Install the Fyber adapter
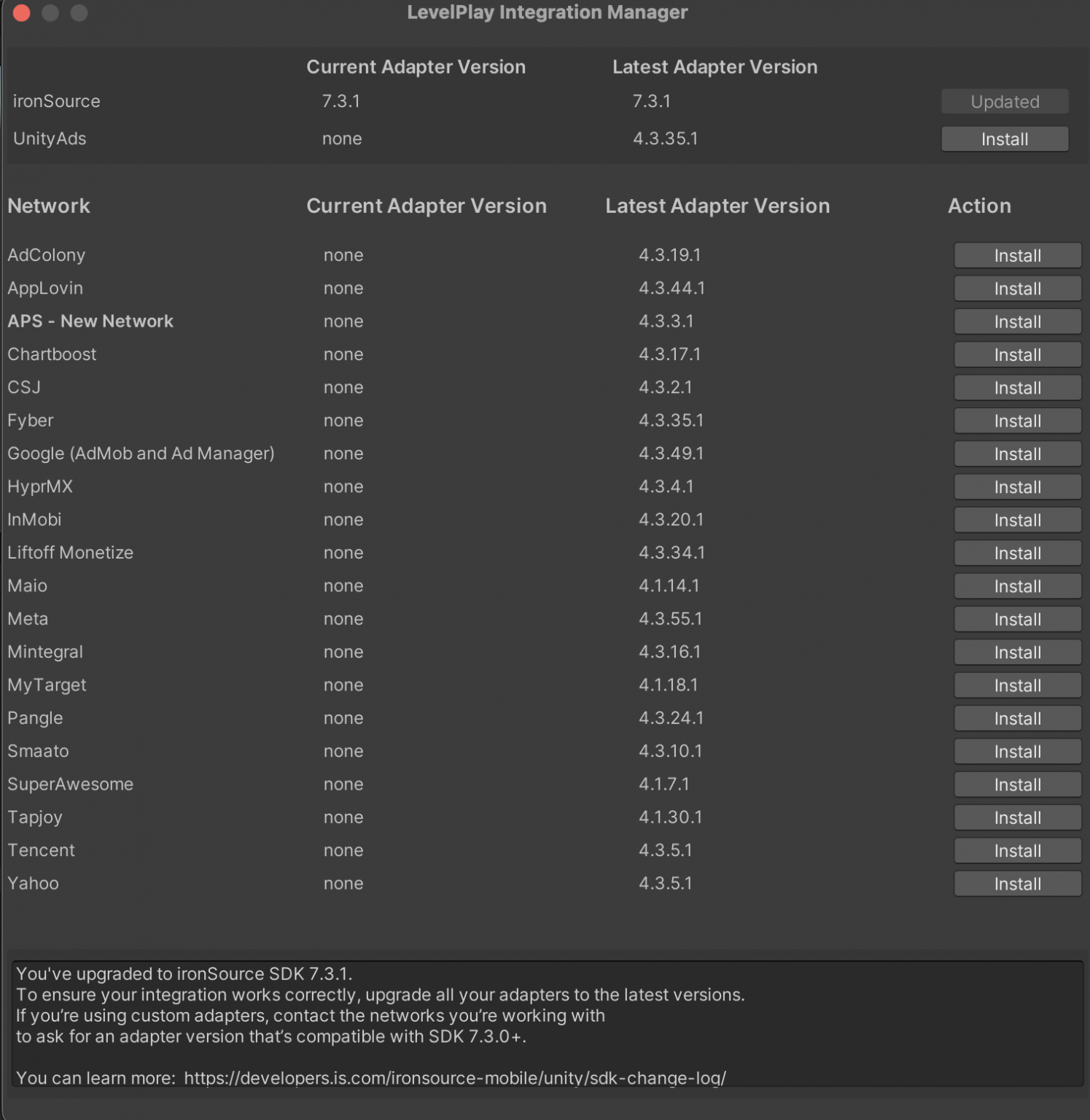The width and height of the screenshot is (1090, 1120). click(x=1017, y=421)
